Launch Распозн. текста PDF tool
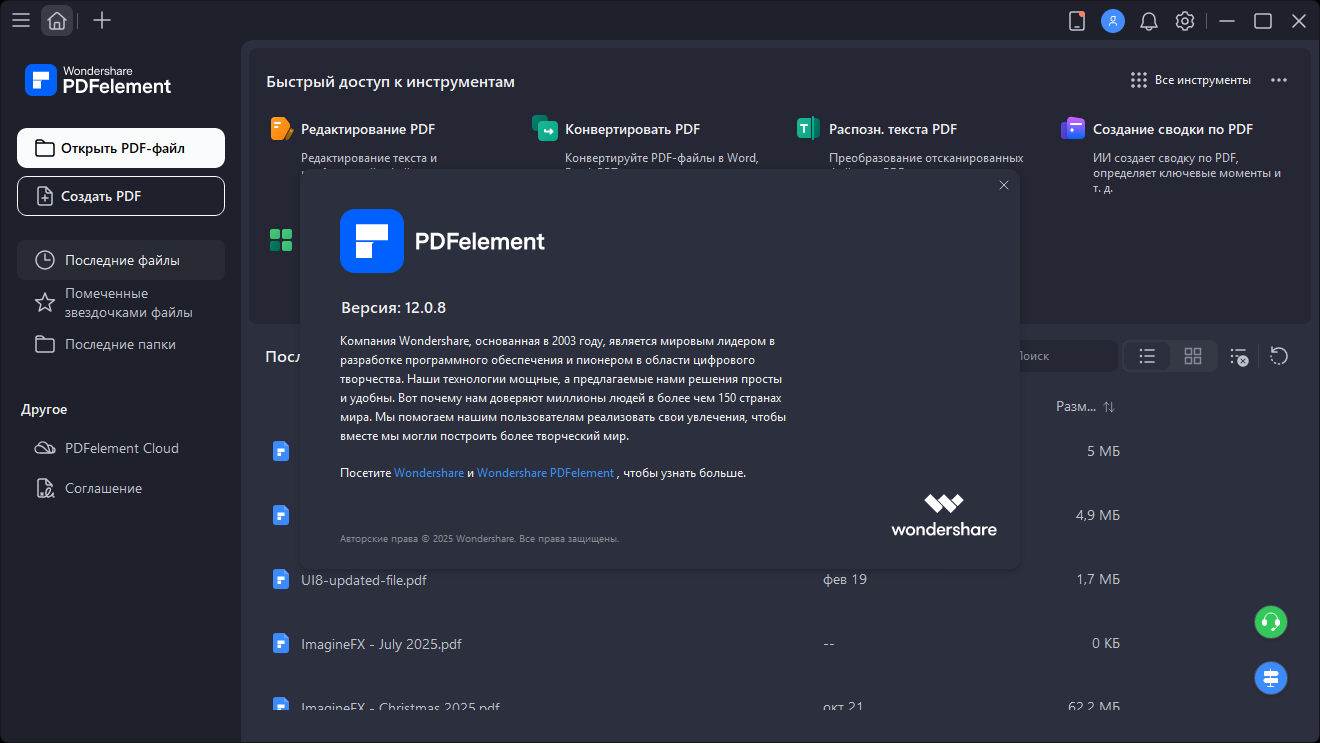Screen dimensions: 1320x743 click(x=893, y=129)
